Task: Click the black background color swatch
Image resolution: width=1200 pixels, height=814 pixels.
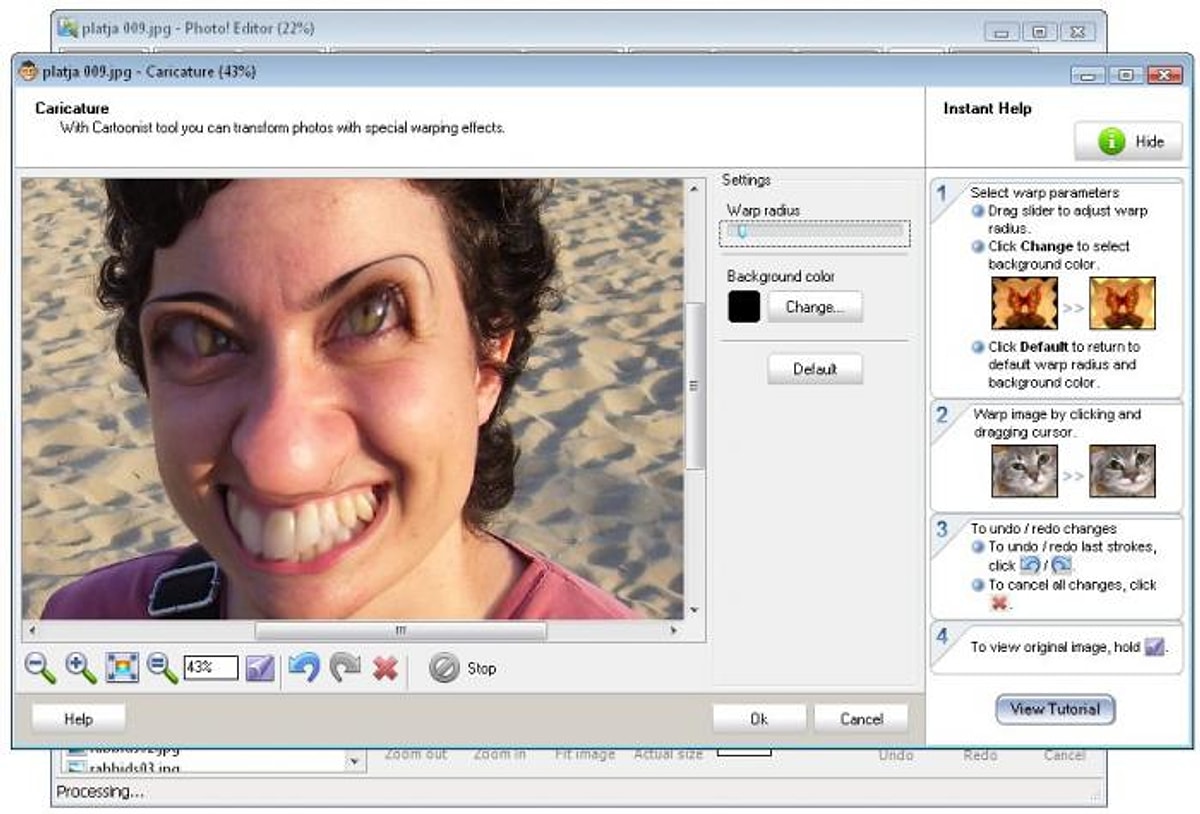Action: pos(743,307)
